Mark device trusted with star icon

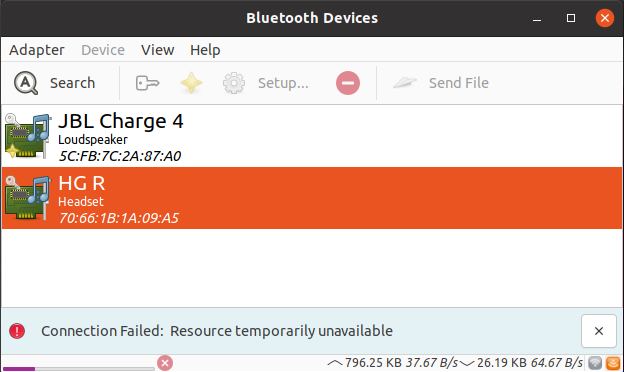pos(191,83)
